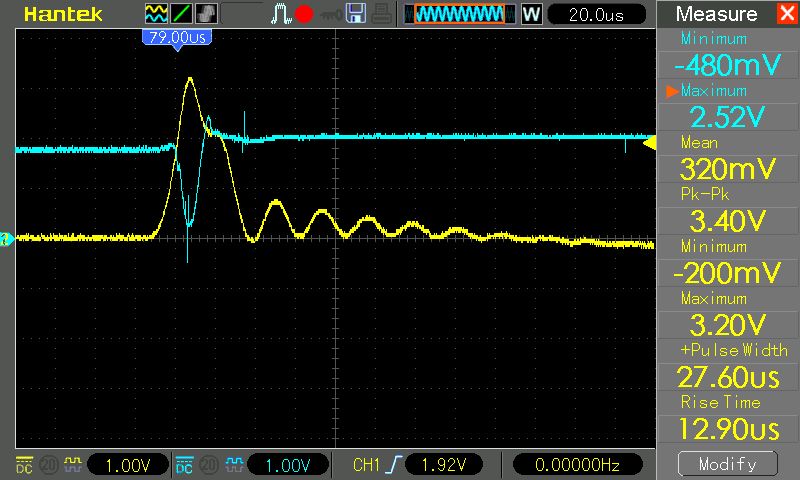This screenshot has width=800, height=480.
Task: Click the printer icon in top bar
Action: [x=382, y=14]
